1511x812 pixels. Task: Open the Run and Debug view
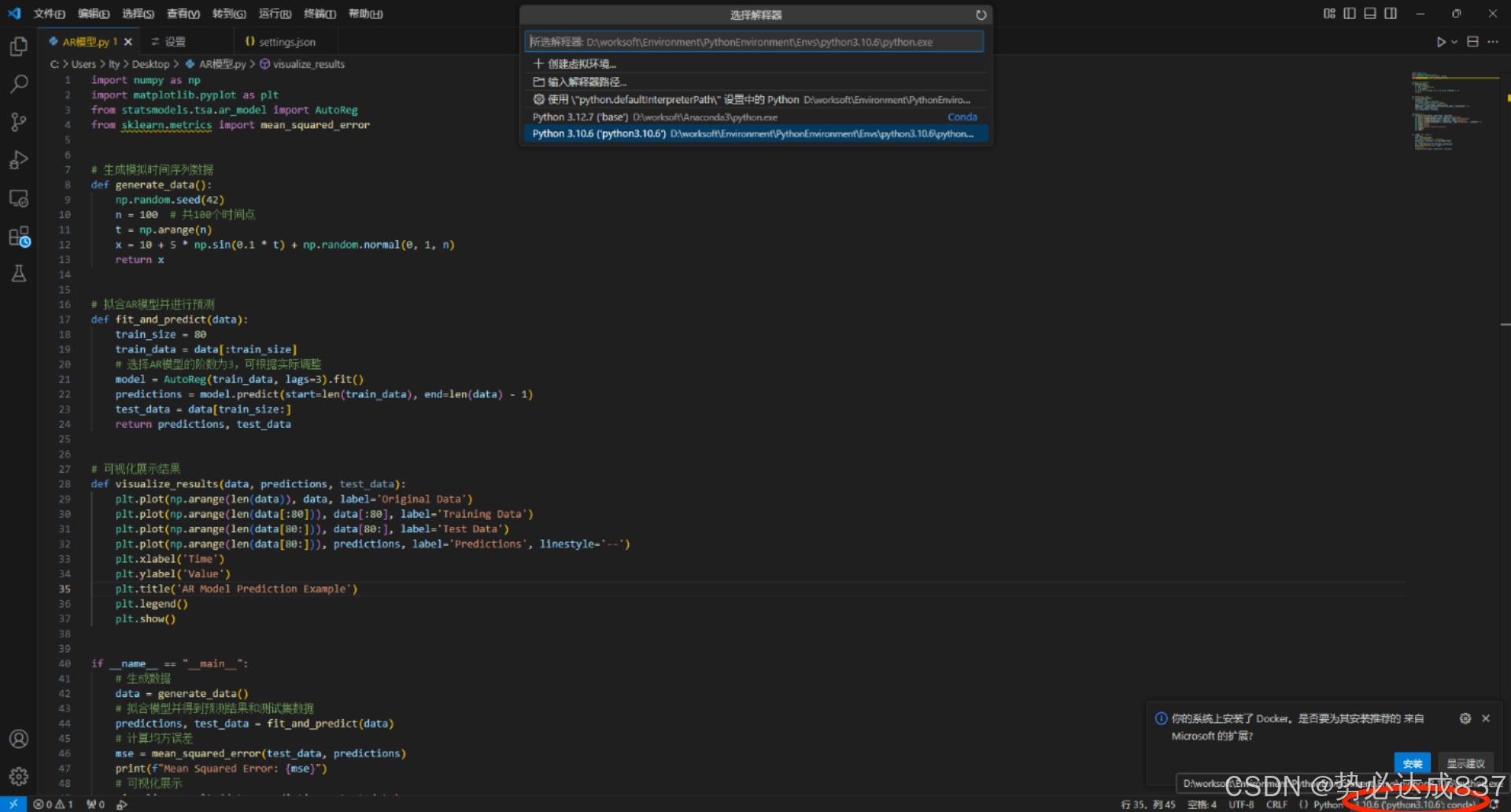17,160
